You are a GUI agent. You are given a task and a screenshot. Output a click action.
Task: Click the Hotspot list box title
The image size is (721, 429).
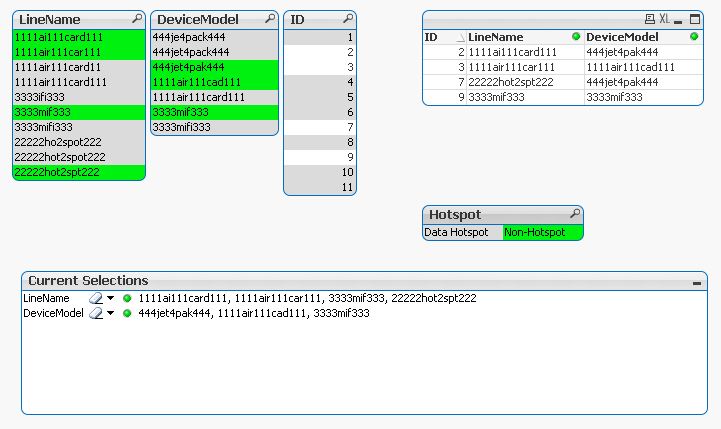click(455, 214)
